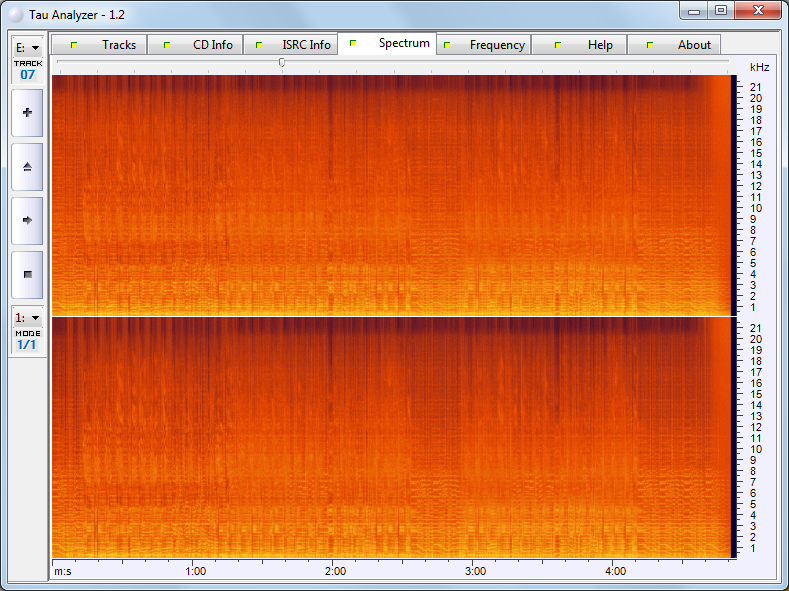Click the 4:00 mark on time axis
Screen dimensions: 789x591
(x=616, y=570)
